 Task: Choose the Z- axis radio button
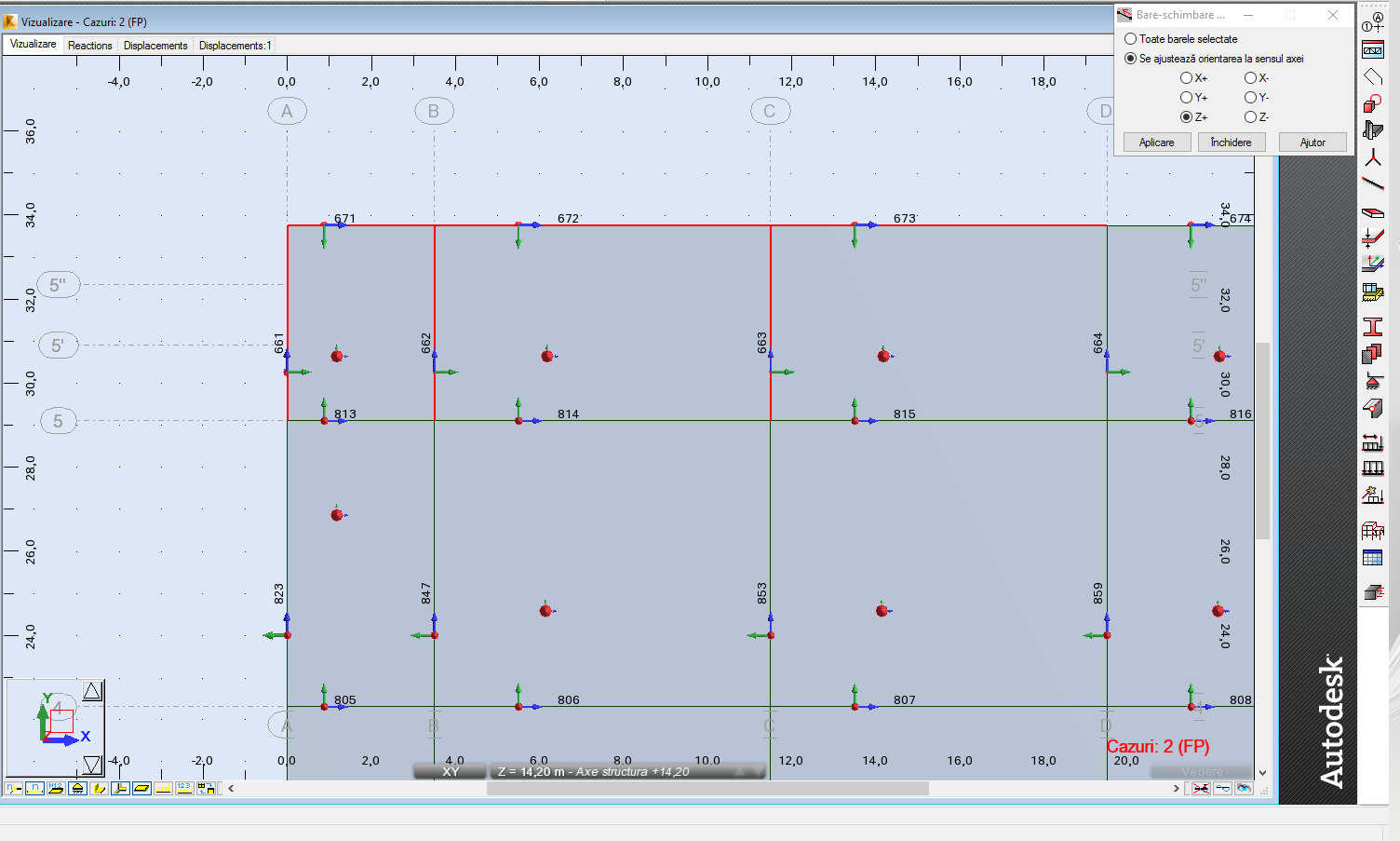tap(1250, 117)
